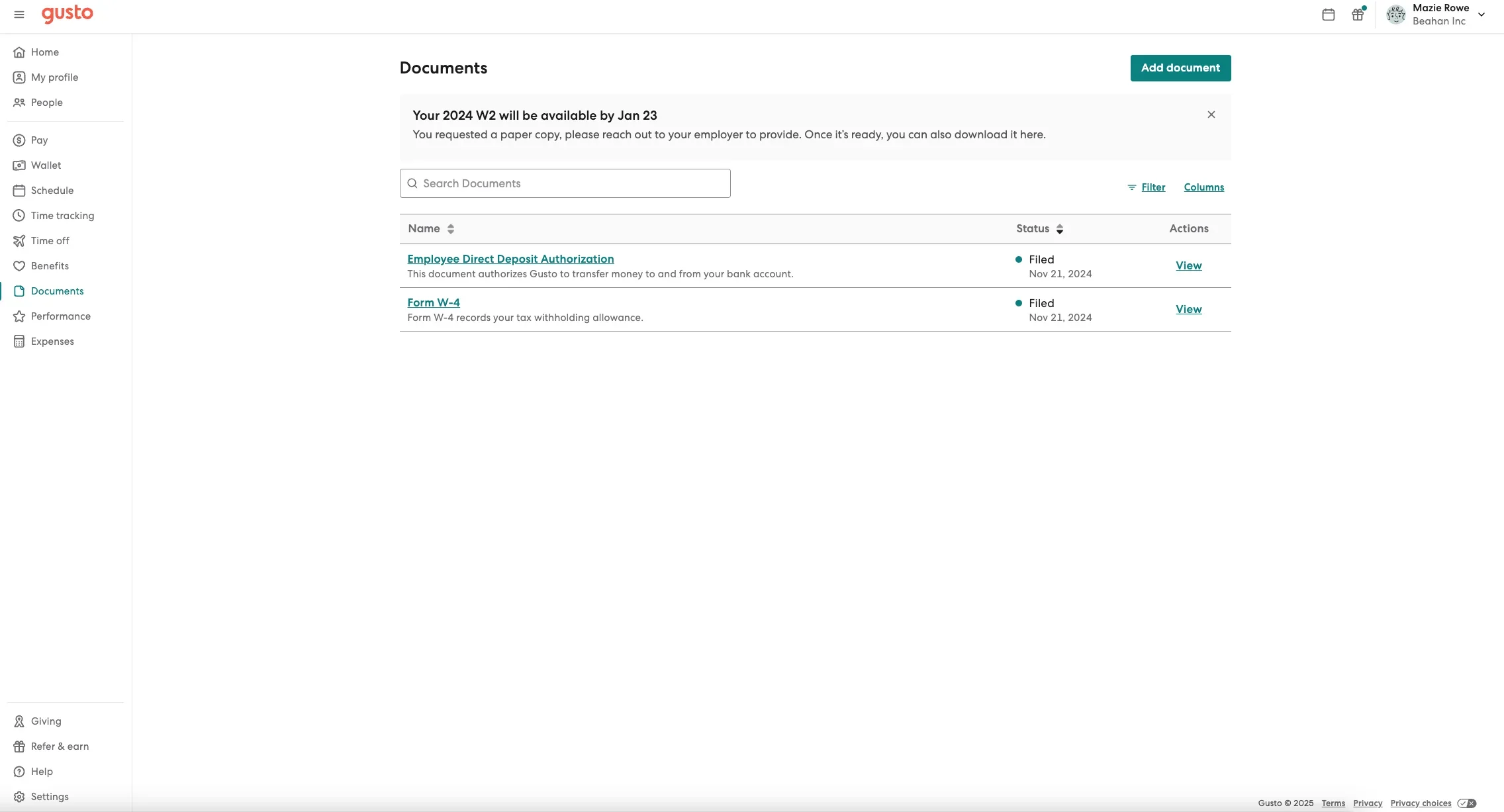Click the Search Documents field
The image size is (1504, 812).
(565, 183)
